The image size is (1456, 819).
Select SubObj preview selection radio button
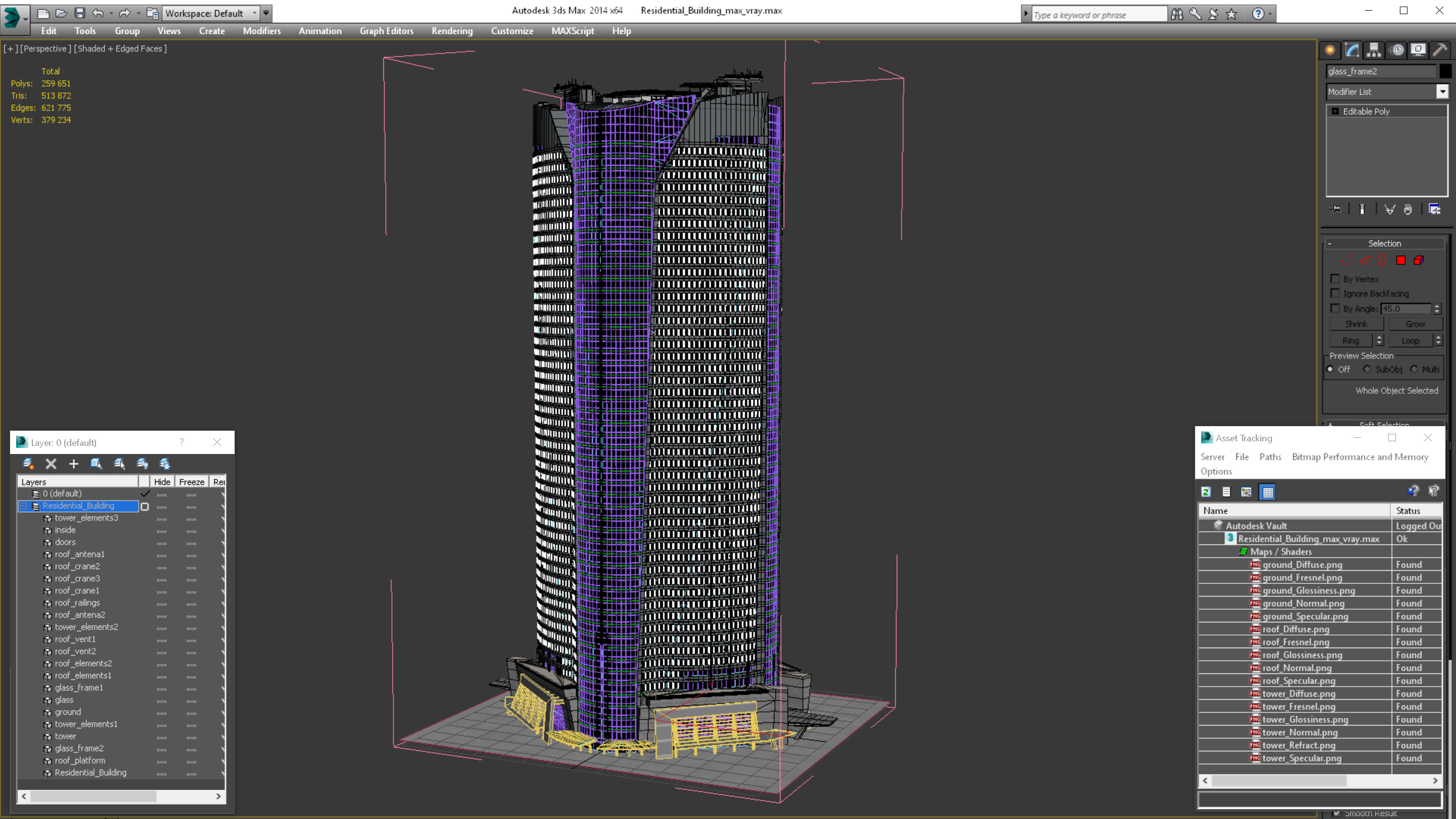click(x=1367, y=369)
